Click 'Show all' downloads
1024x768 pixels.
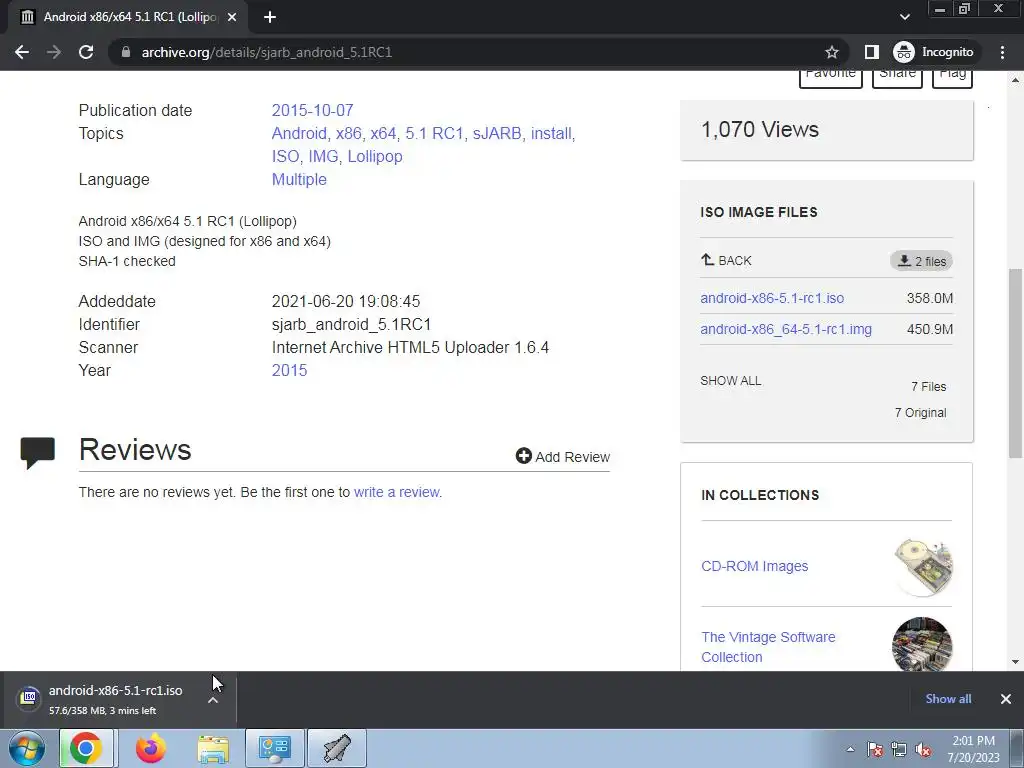click(x=948, y=699)
